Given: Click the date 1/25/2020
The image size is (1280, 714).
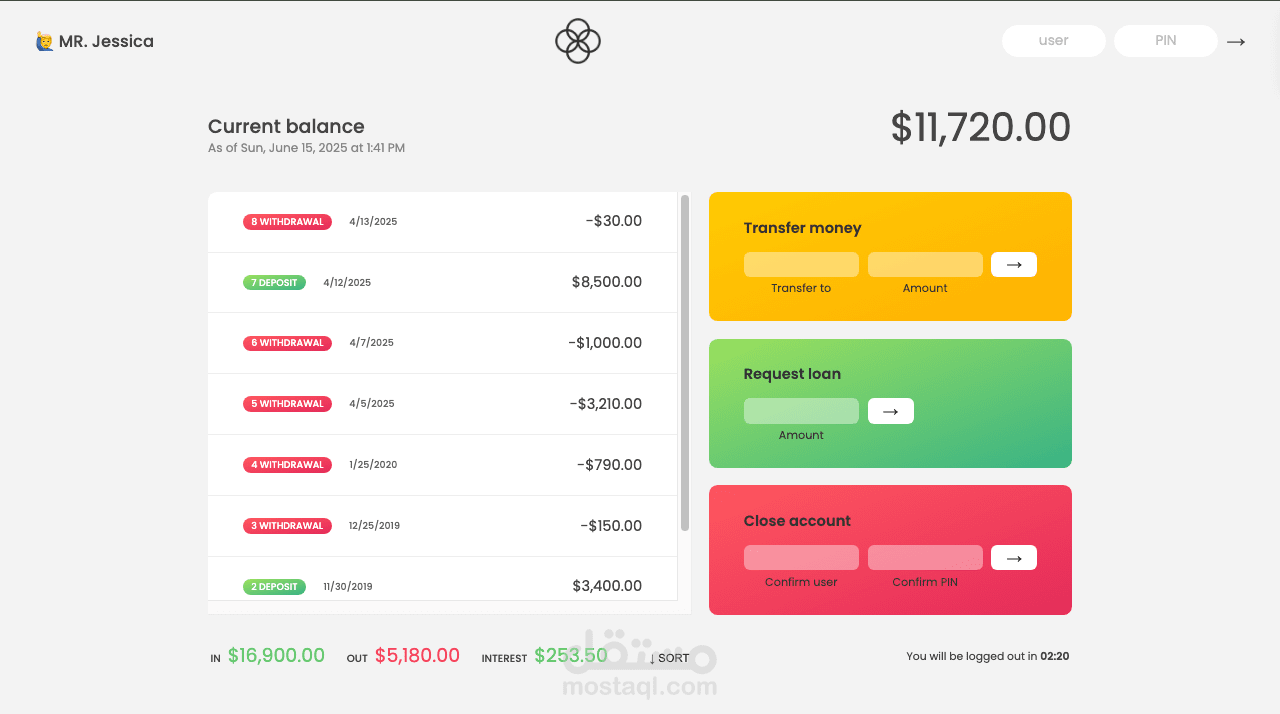Looking at the screenshot, I should tap(373, 465).
